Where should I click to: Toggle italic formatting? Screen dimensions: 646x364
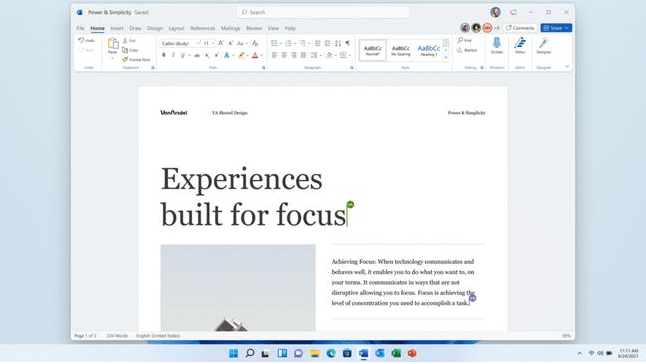tap(173, 55)
